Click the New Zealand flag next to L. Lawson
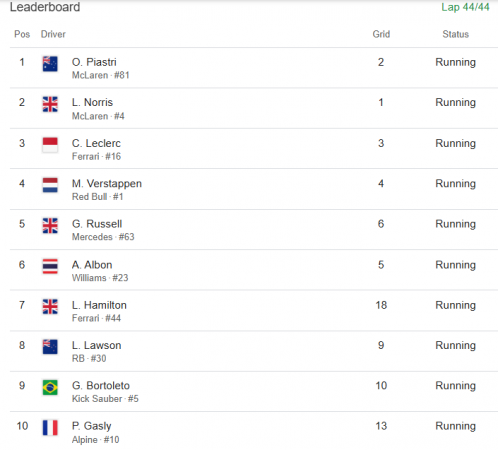This screenshot has height=450, width=498. point(50,347)
